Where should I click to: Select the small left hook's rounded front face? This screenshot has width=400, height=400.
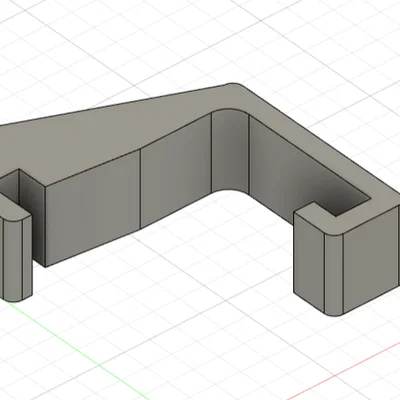(x=13, y=260)
